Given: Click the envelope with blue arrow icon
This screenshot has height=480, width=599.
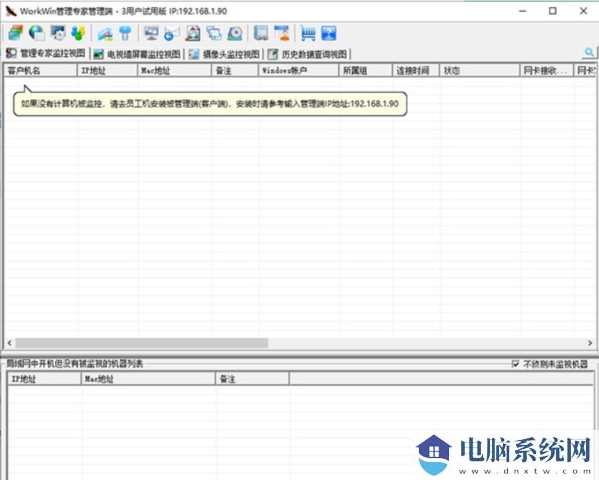Looking at the screenshot, I should 172,33.
